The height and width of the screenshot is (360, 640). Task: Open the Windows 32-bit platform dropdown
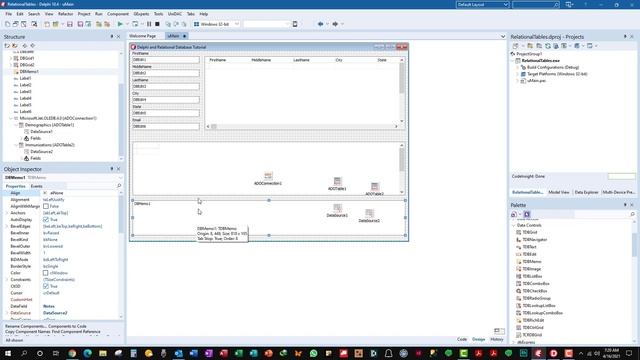pyautogui.click(x=237, y=24)
